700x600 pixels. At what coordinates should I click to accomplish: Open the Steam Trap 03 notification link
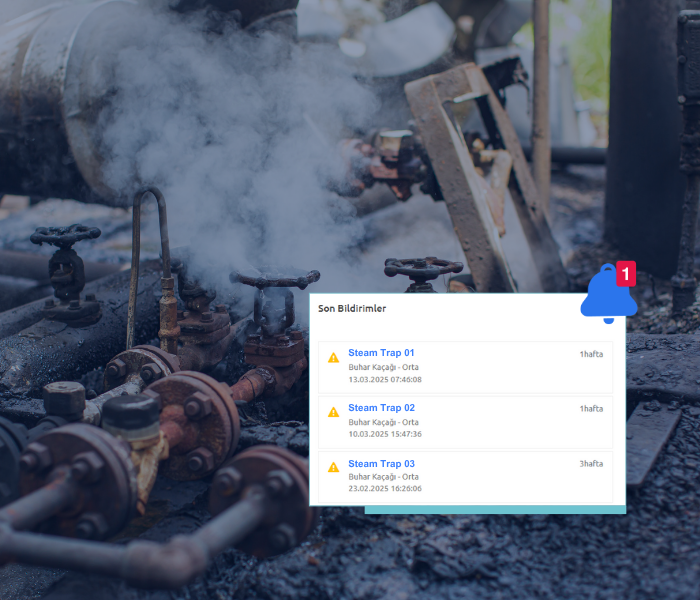coord(381,464)
